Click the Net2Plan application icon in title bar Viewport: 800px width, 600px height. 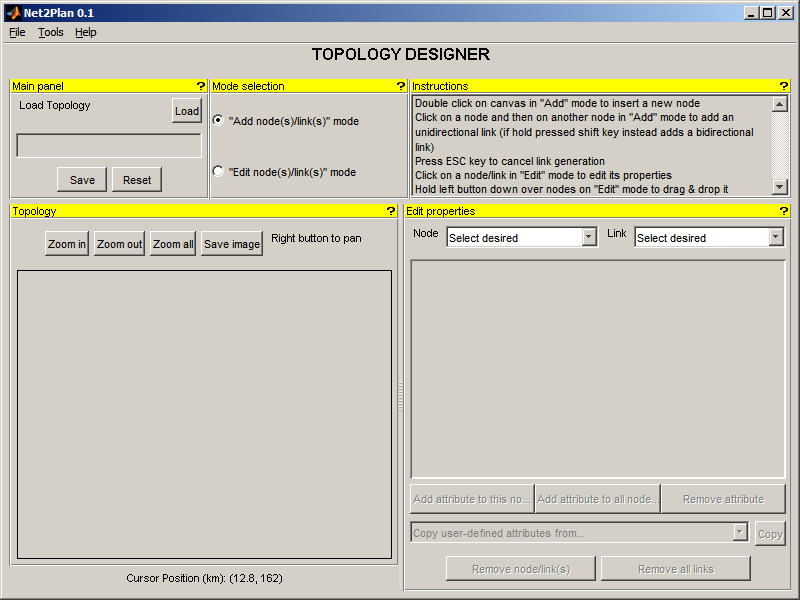tap(13, 13)
